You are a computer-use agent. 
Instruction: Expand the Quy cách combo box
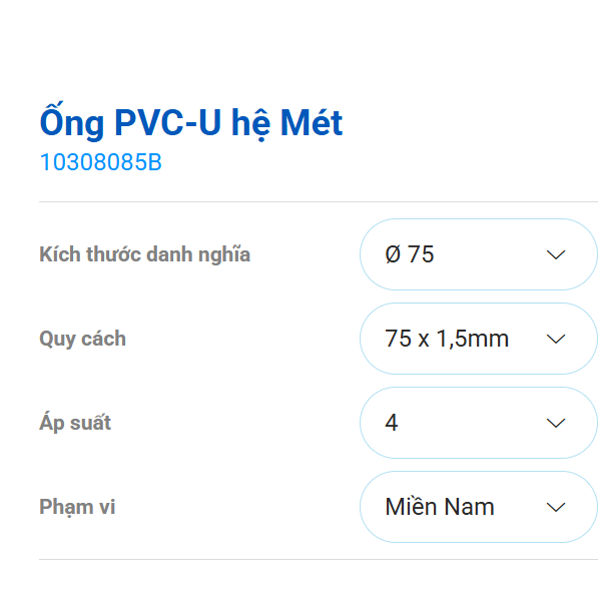[478, 339]
